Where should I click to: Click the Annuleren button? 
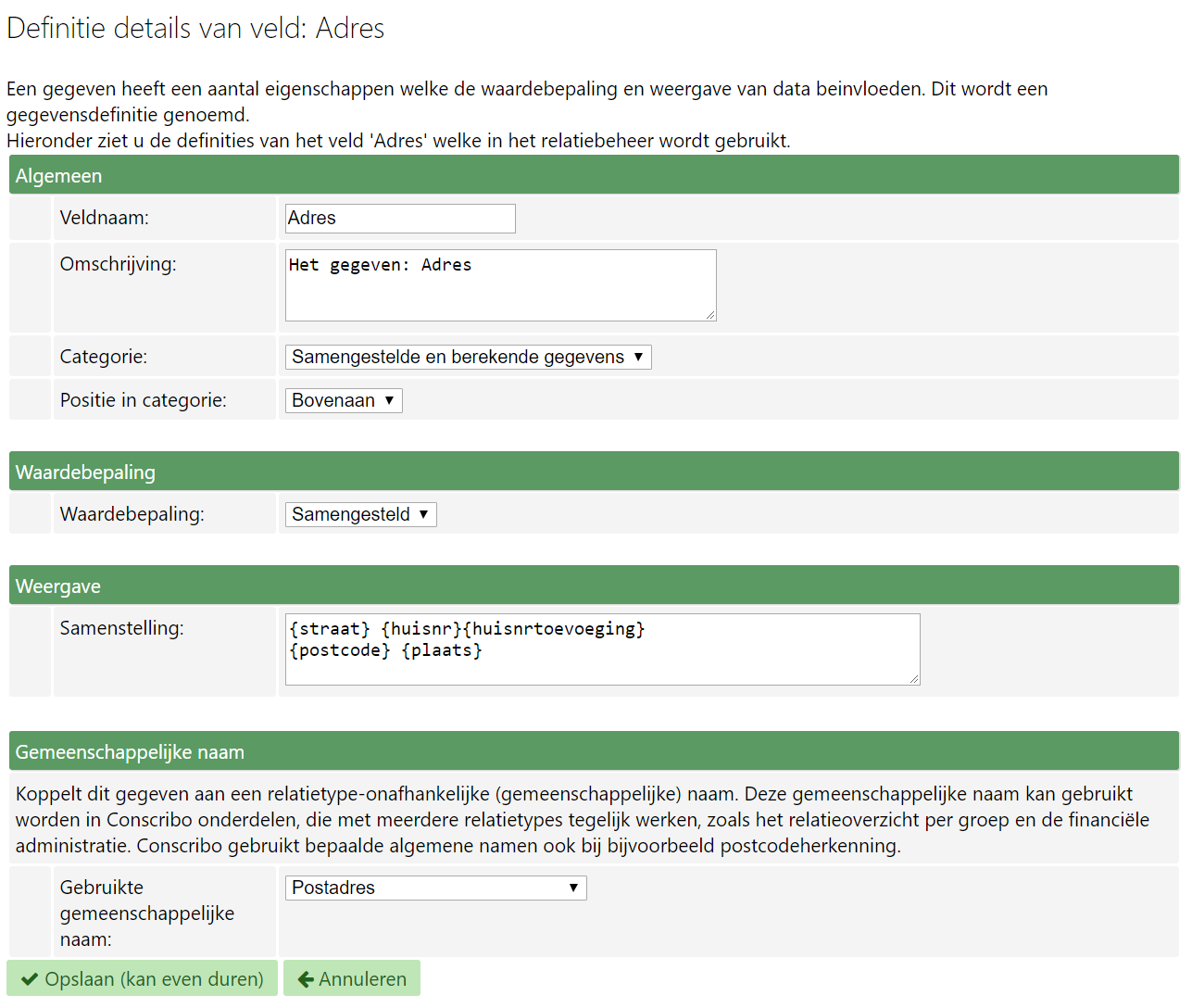click(x=352, y=979)
